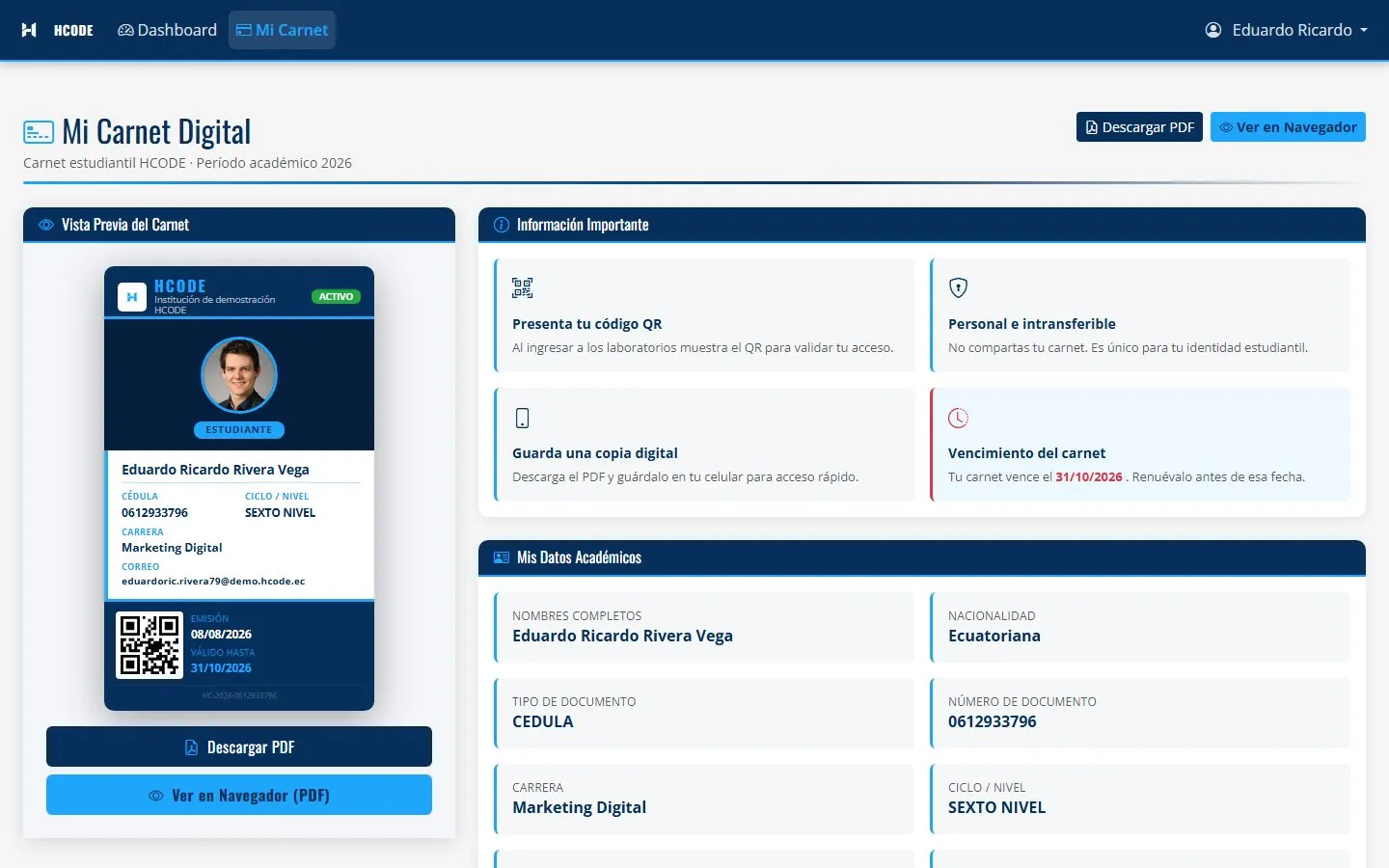Click the eye icon in Vista Previa header

(46, 225)
